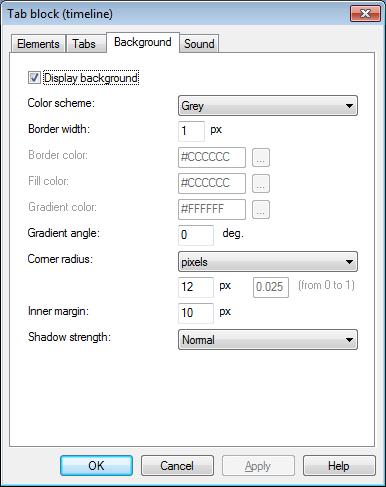Open Help for this dialog
The width and height of the screenshot is (386, 487).
tap(339, 466)
